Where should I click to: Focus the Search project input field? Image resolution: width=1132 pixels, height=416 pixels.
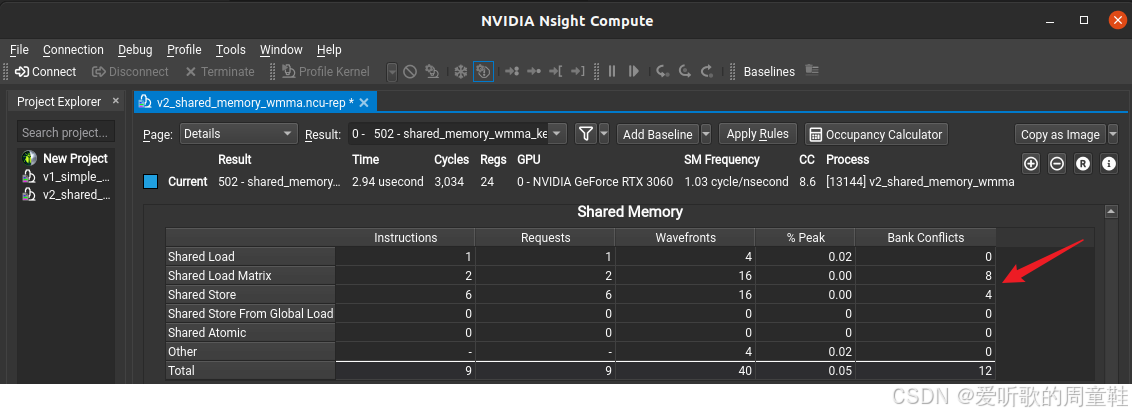coord(66,132)
